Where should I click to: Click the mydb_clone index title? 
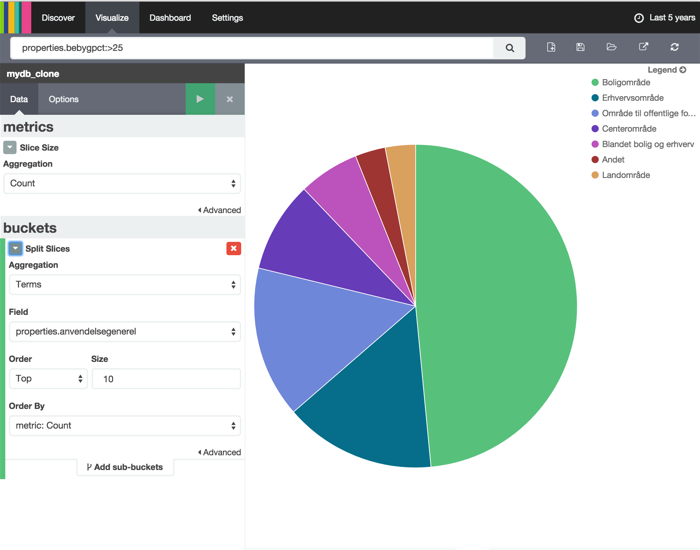[33, 74]
